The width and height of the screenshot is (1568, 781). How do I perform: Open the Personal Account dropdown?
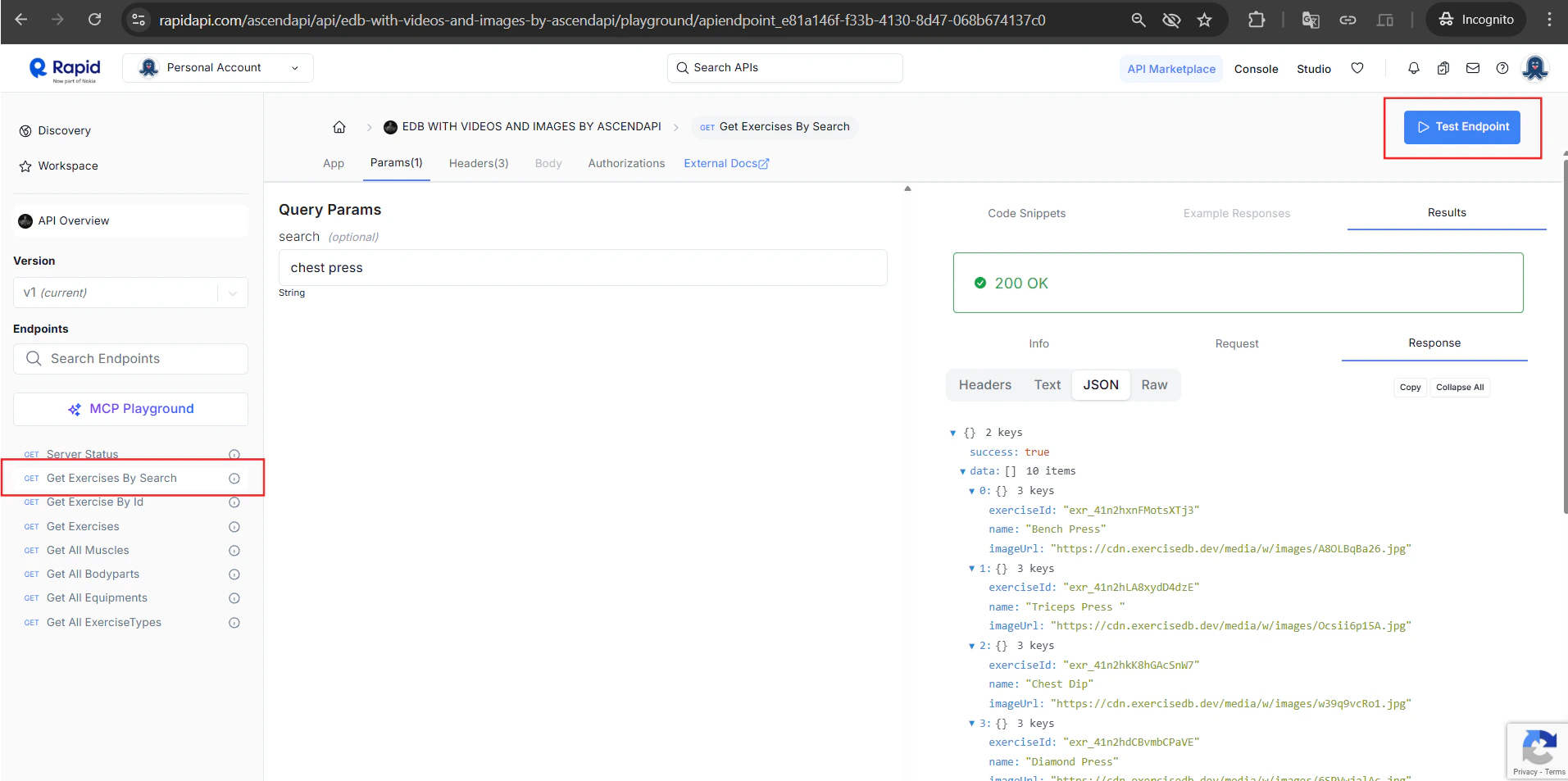pos(217,67)
